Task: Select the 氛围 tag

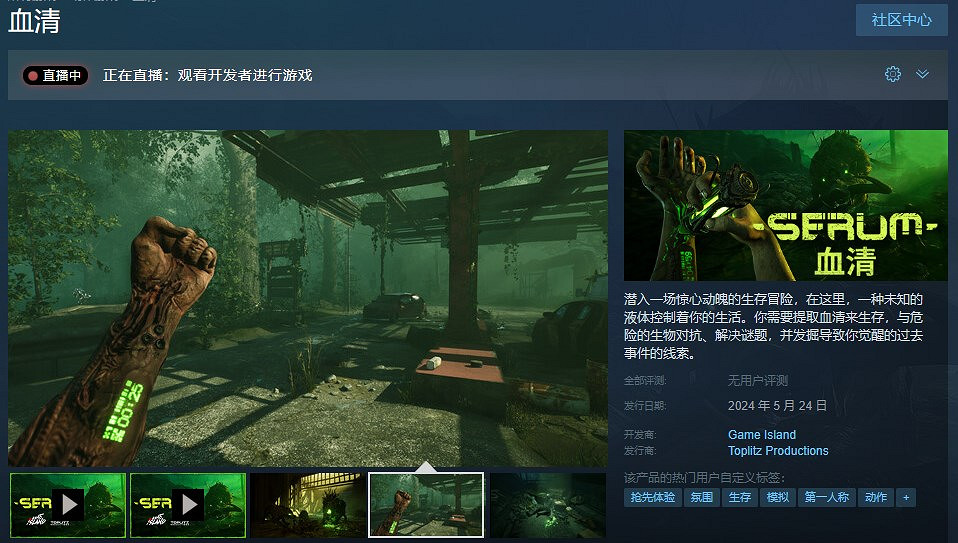Action: pyautogui.click(x=700, y=497)
